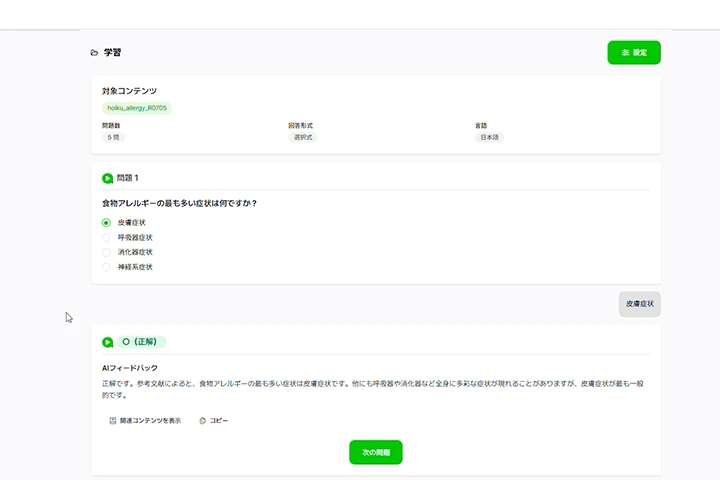The height and width of the screenshot is (480, 720).
Task: Copy the feedback with コピー link
Action: (x=214, y=421)
